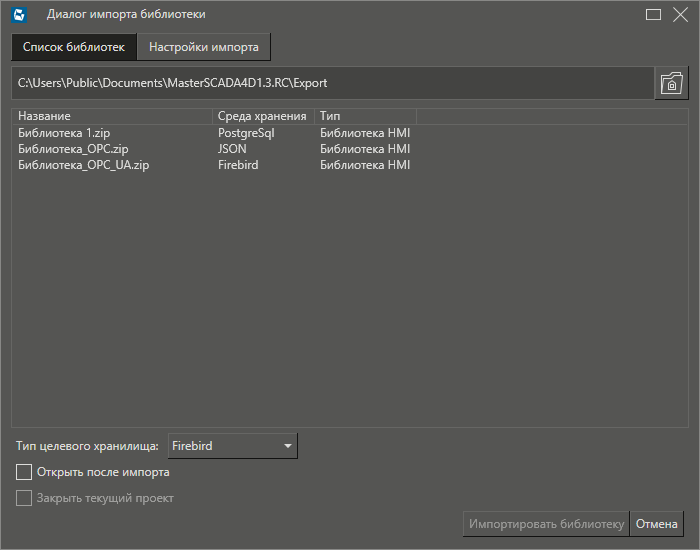Click the folder browse icon beside the path
Image resolution: width=700 pixels, height=550 pixels.
tap(671, 84)
